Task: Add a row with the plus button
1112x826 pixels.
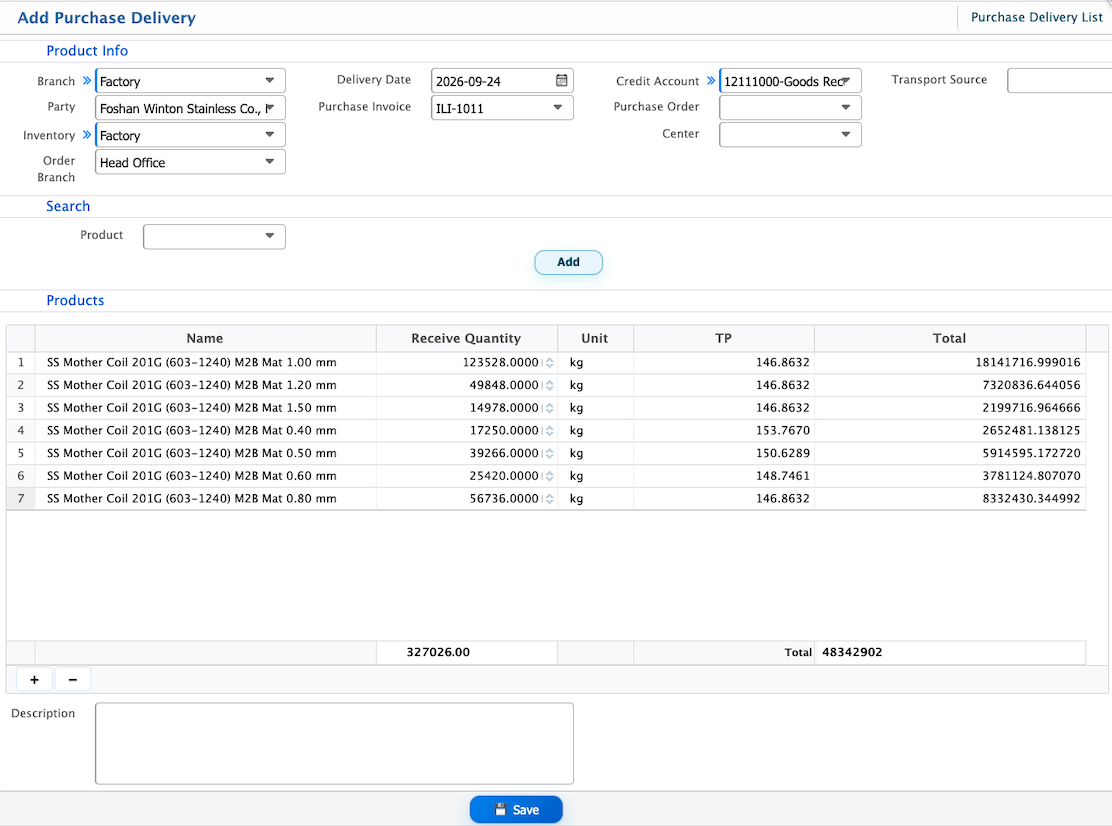Action: coord(34,680)
